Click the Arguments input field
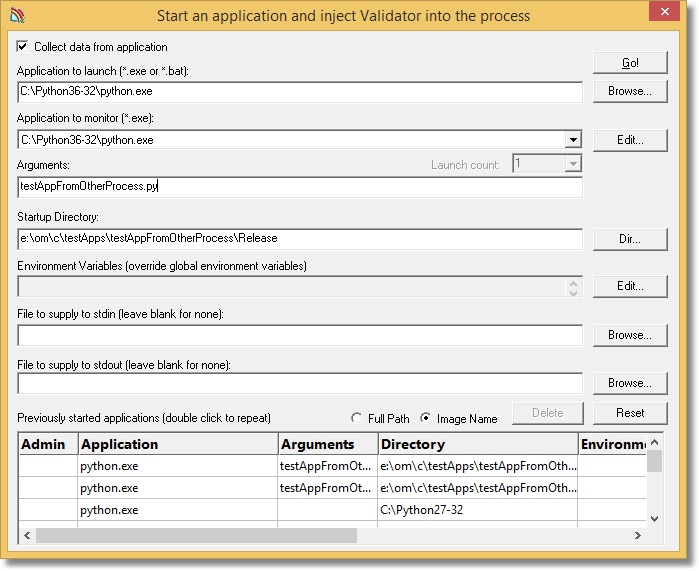The image size is (699, 571). pos(300,186)
